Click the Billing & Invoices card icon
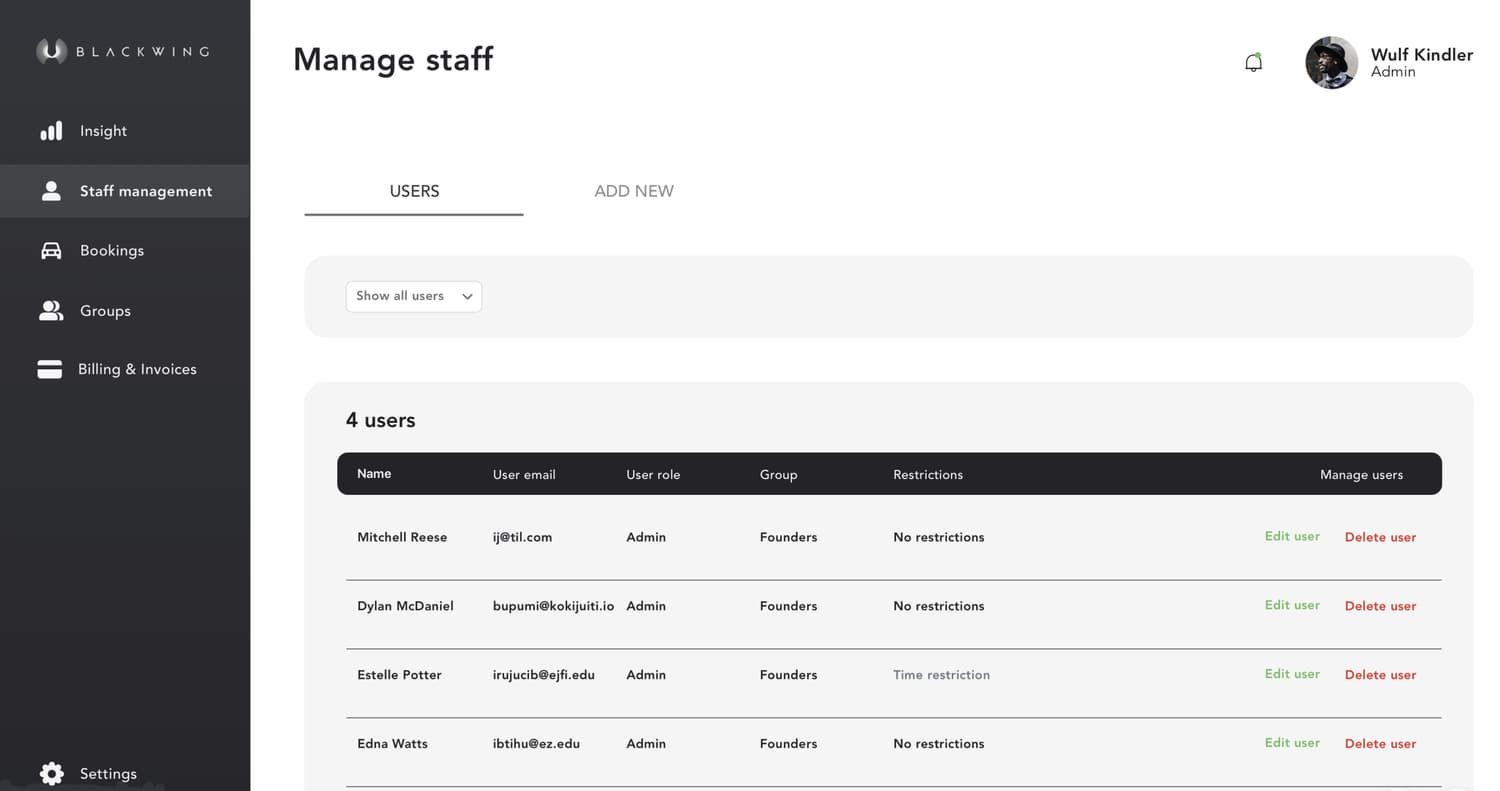 point(50,370)
